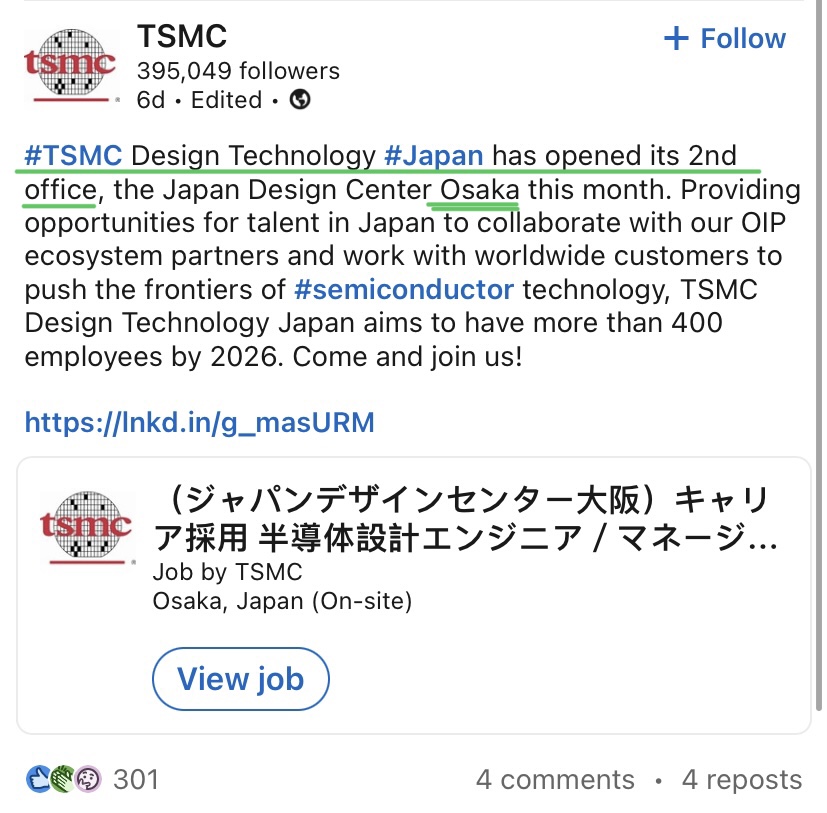
Task: View the 301 reactions count
Action: click(136, 779)
